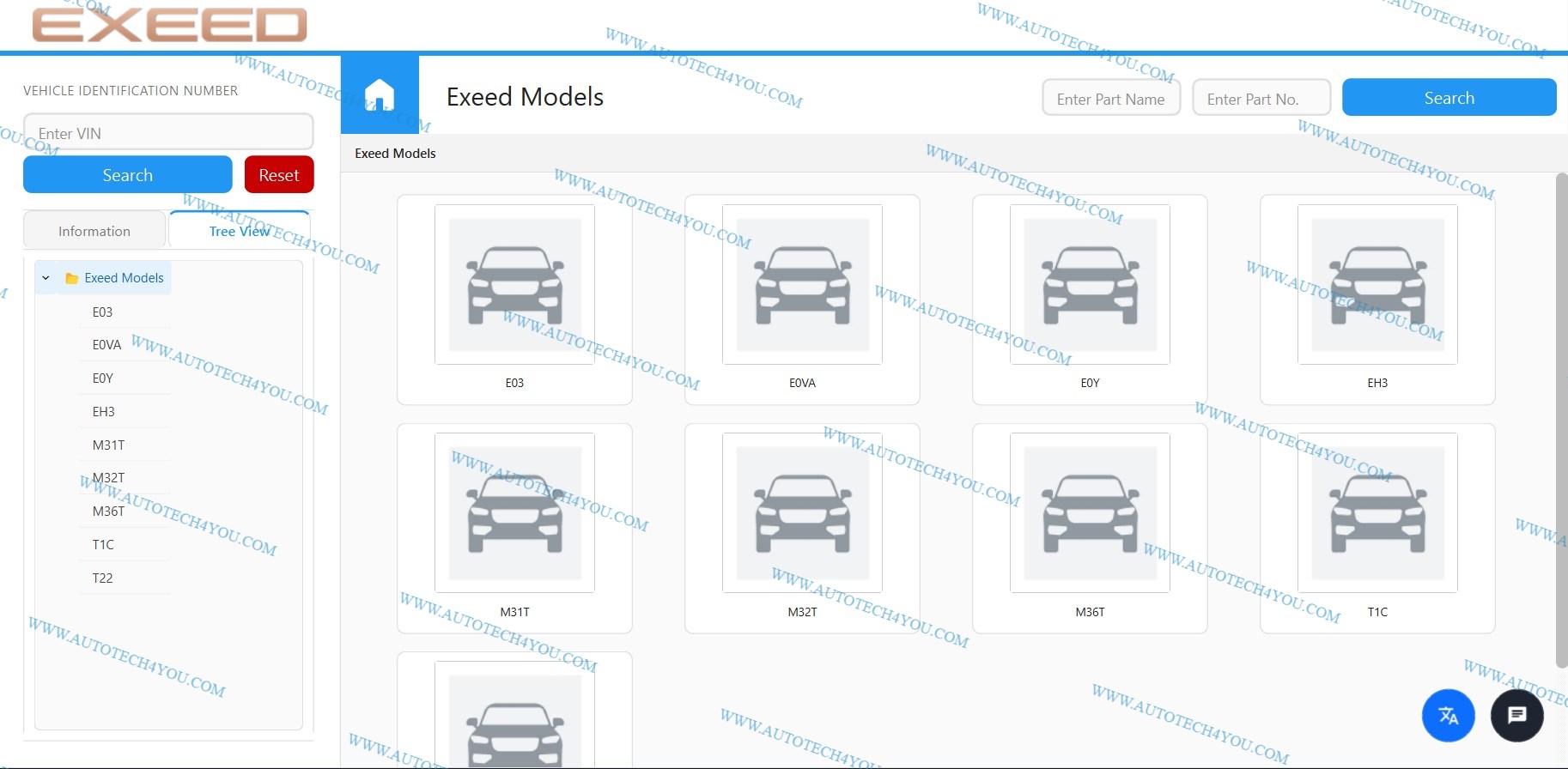Click the M36T label under its card
Image resolution: width=1568 pixels, height=769 pixels.
(x=1090, y=612)
